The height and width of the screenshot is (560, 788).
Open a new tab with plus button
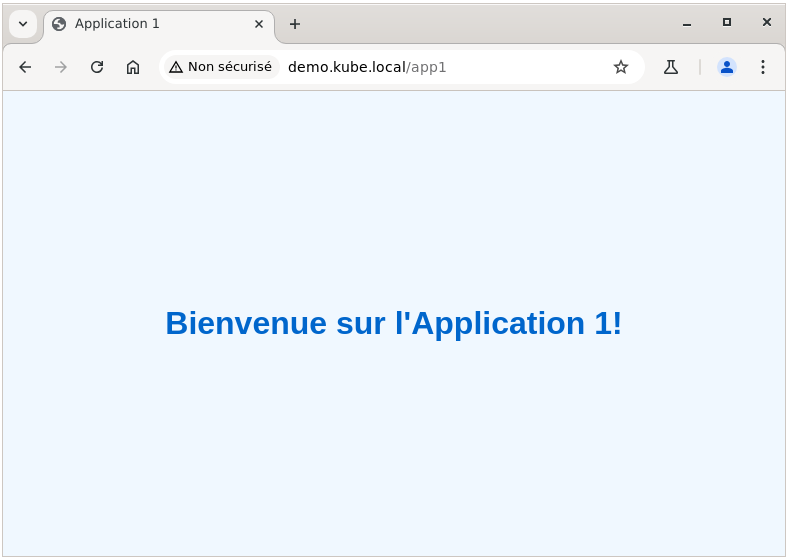295,24
